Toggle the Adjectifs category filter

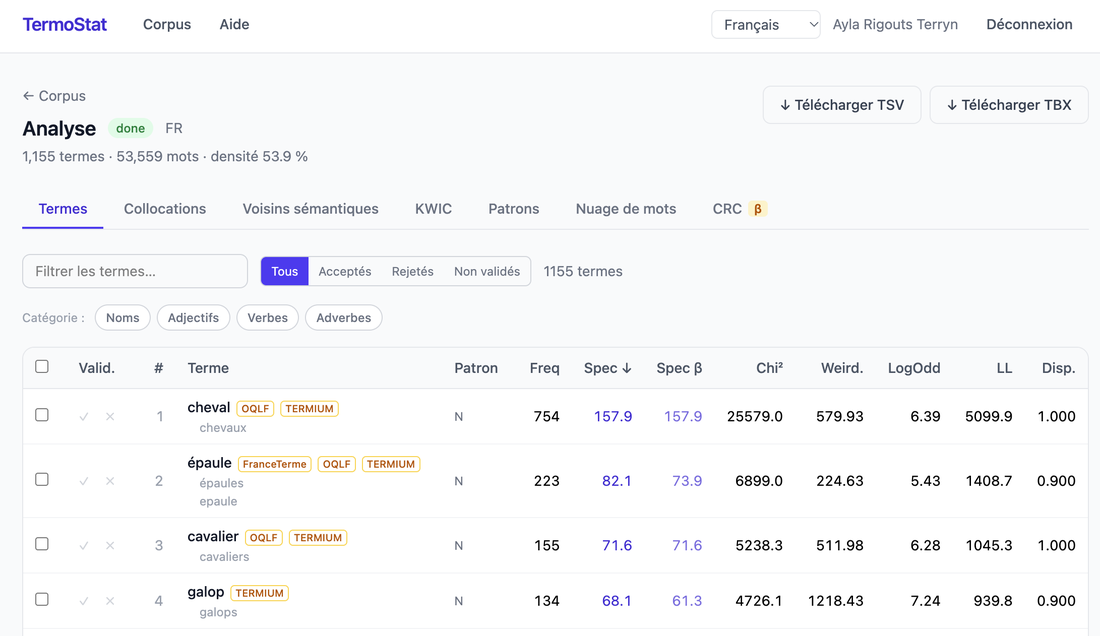pos(194,318)
